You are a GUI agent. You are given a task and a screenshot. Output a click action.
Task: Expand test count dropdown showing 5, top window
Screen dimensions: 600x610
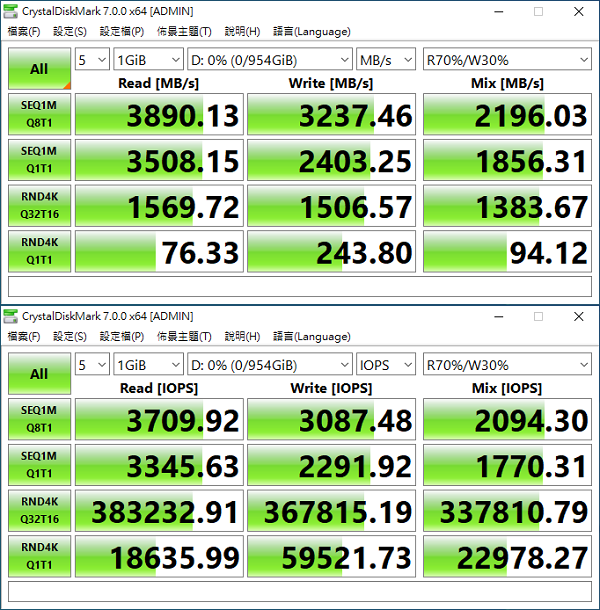[92, 60]
